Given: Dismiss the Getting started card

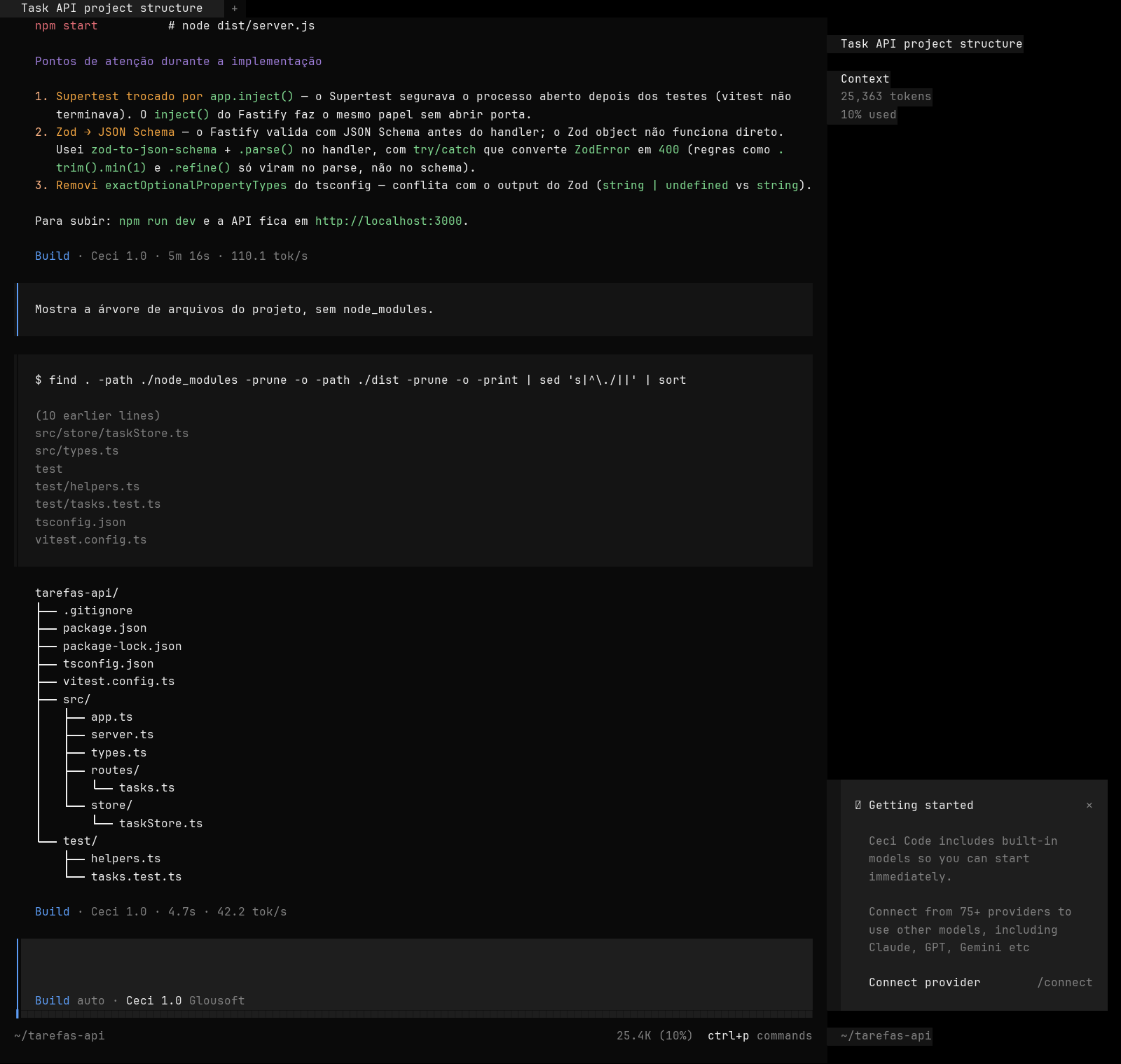Looking at the screenshot, I should coord(1089,806).
